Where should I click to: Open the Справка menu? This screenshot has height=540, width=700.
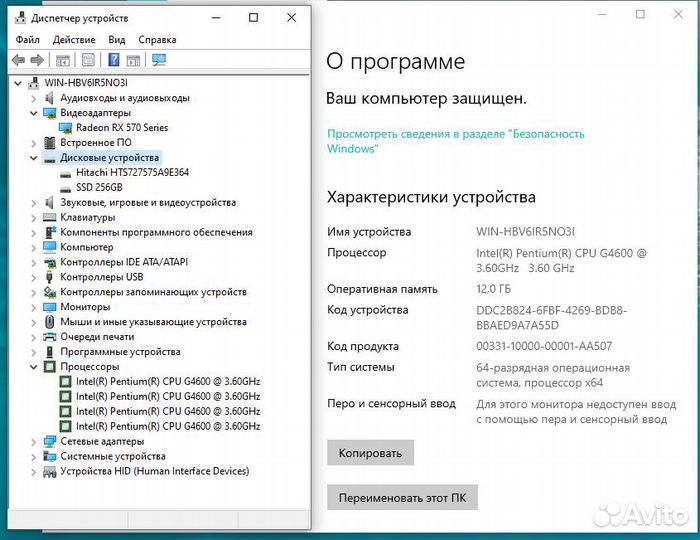[x=157, y=40]
